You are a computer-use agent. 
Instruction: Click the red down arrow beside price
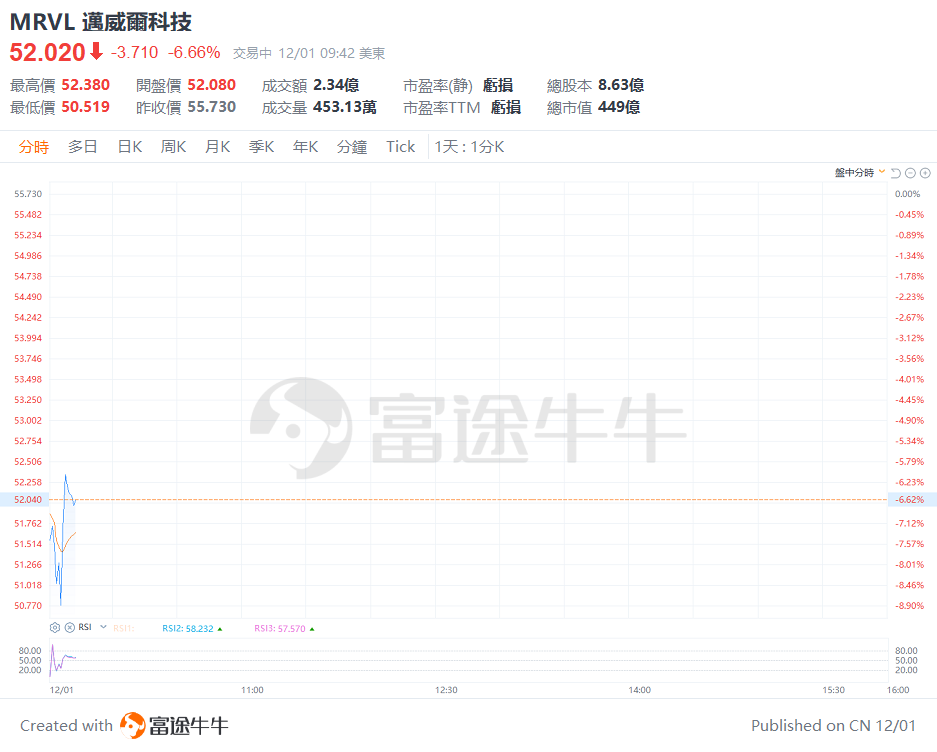coord(96,51)
